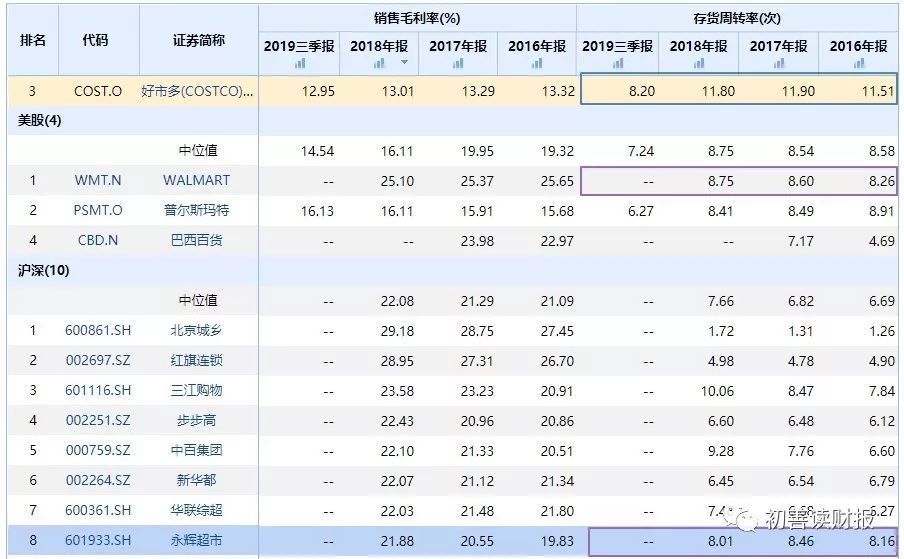Viewport: 904px width, 559px height.
Task: Open stock code CBD.N
Action: pyautogui.click(x=98, y=240)
